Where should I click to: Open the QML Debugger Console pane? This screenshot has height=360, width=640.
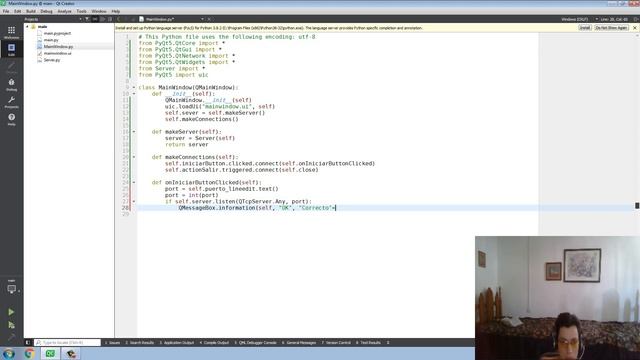pos(256,342)
